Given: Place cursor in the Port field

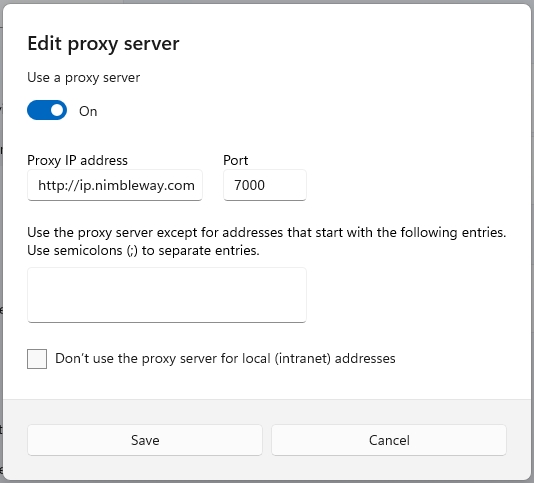Looking at the screenshot, I should click(x=265, y=185).
